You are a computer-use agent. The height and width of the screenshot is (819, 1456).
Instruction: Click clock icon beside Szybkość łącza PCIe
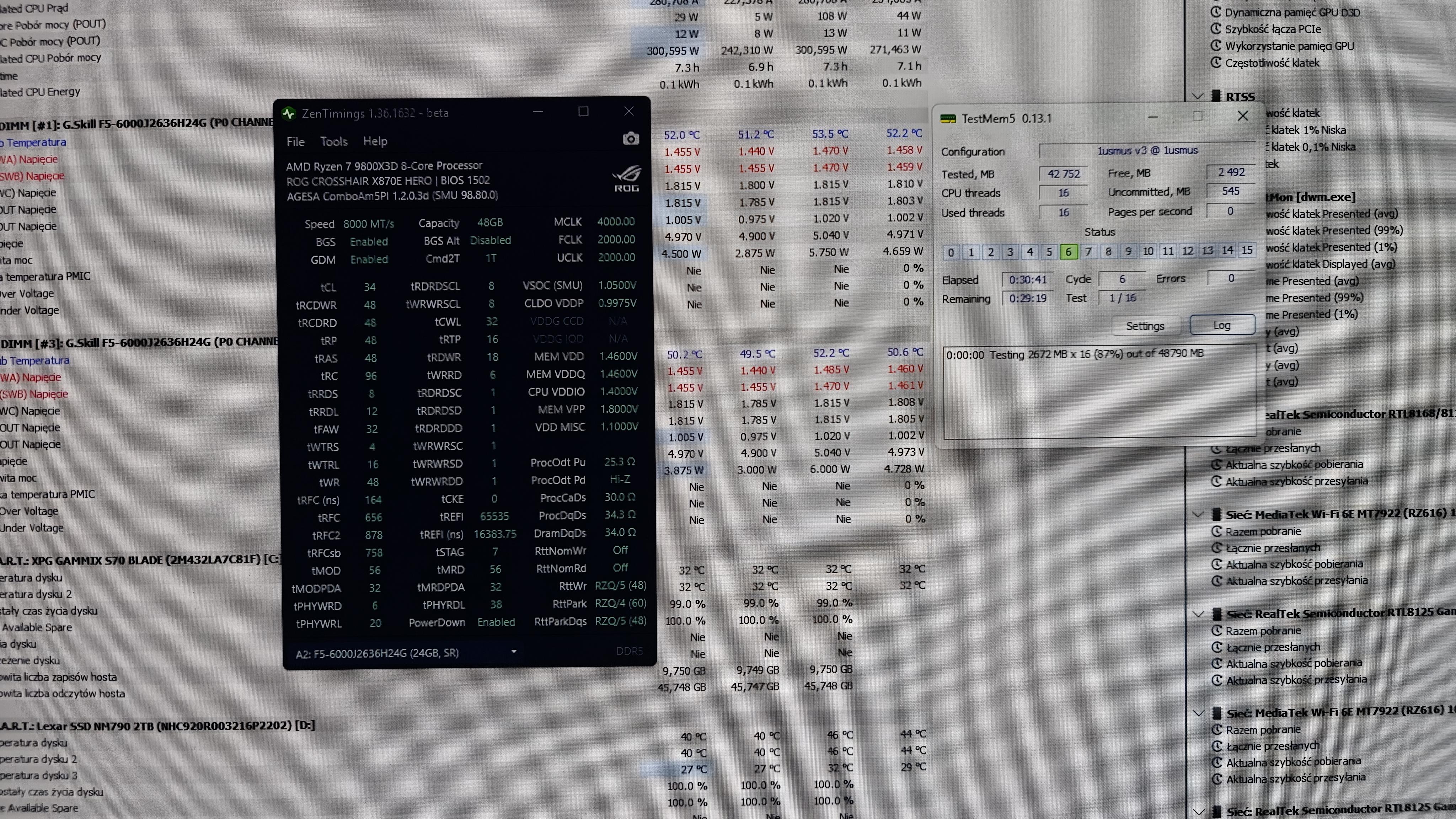point(1216,29)
